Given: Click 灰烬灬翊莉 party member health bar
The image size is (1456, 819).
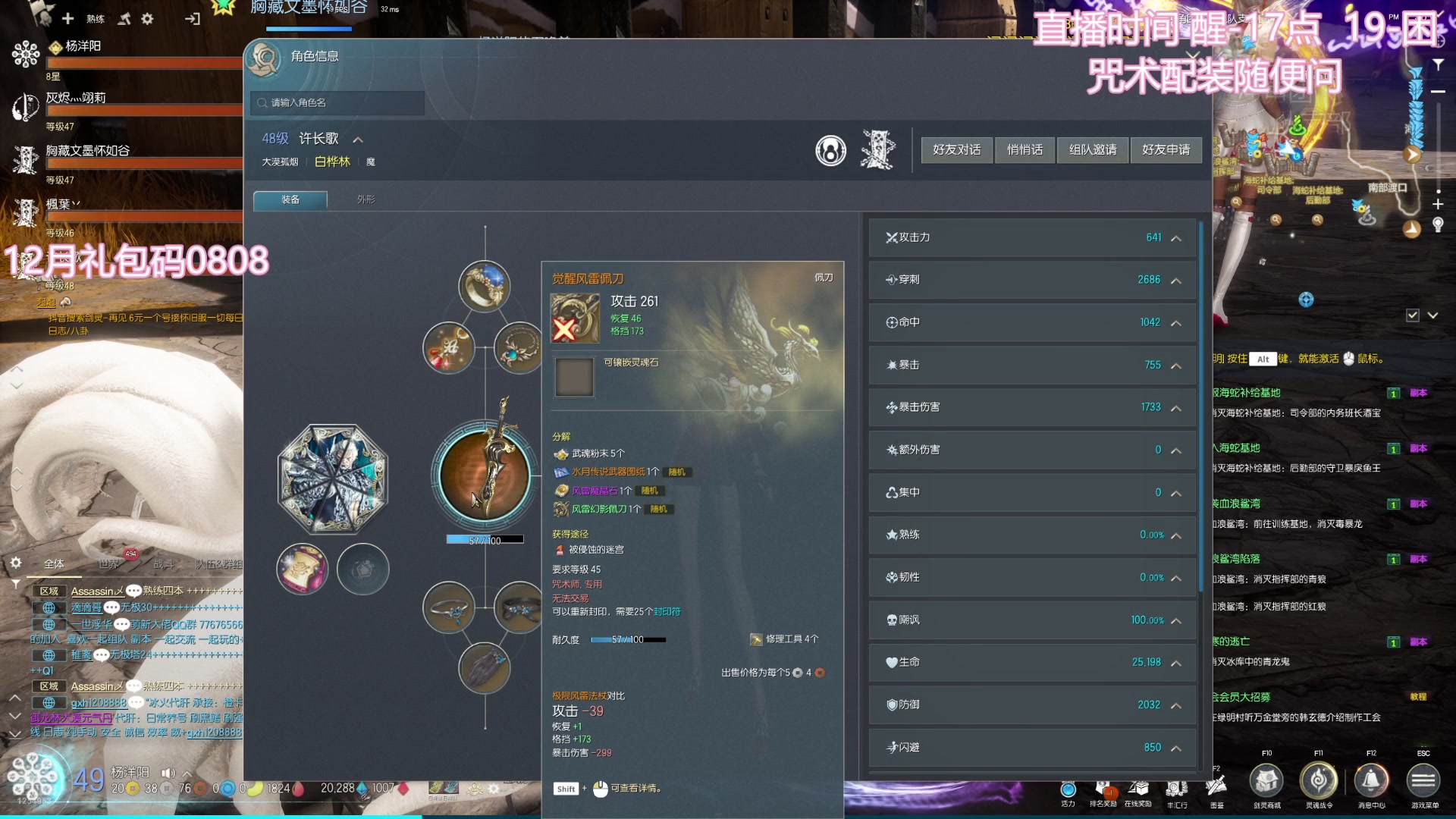Looking at the screenshot, I should (144, 111).
